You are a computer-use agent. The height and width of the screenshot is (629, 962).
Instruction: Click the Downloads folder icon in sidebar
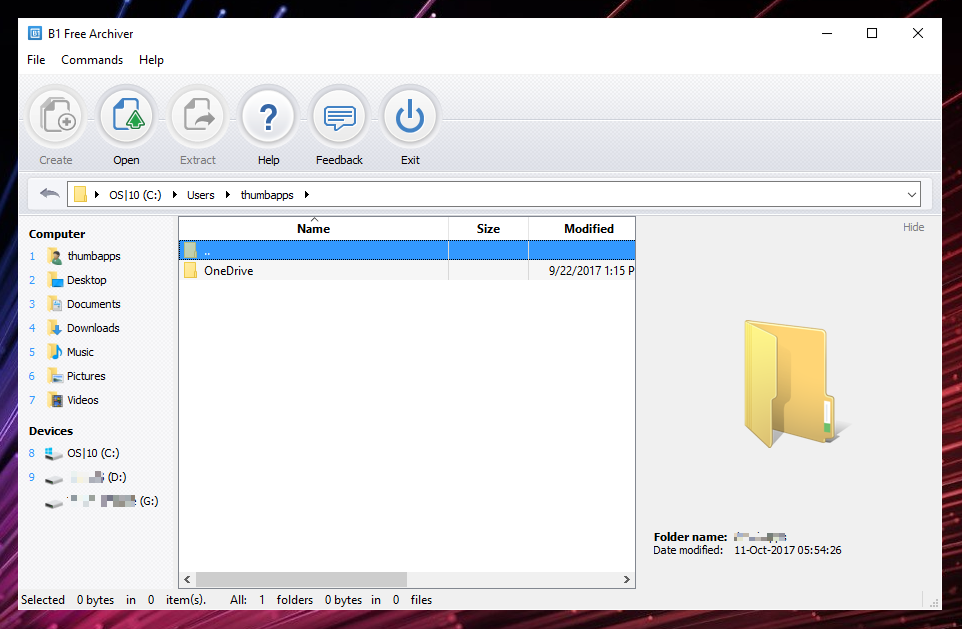coord(55,328)
